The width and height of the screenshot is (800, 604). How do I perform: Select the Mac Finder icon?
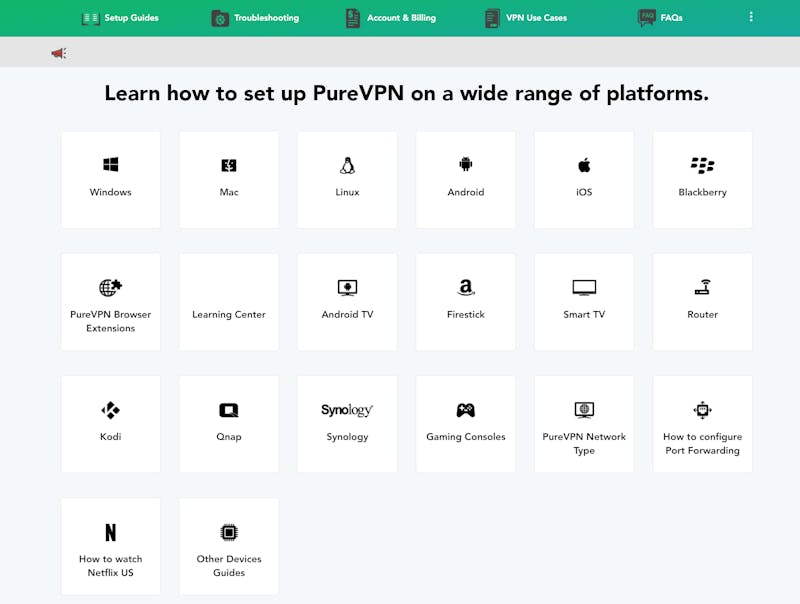(x=229, y=165)
